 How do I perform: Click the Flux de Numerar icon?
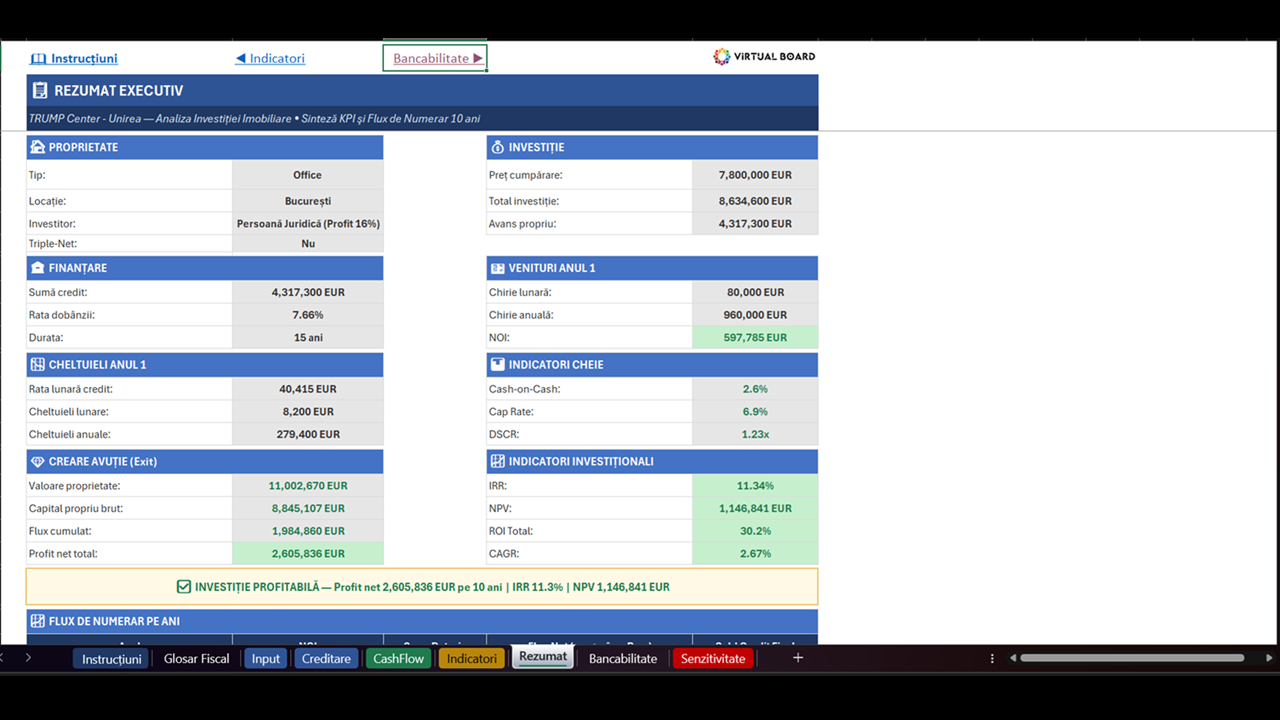[x=38, y=621]
